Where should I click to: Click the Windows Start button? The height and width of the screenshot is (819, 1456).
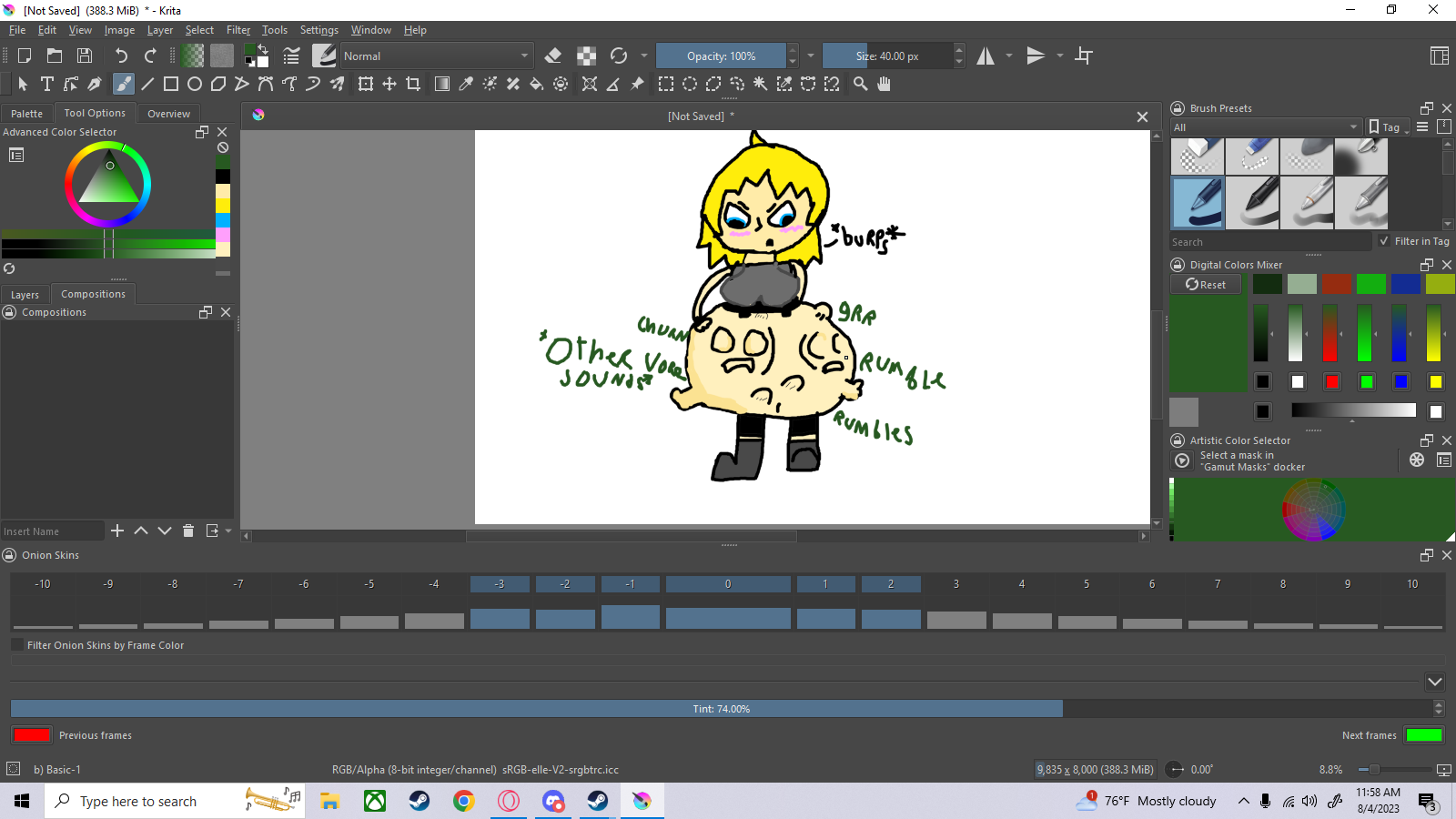point(22,801)
